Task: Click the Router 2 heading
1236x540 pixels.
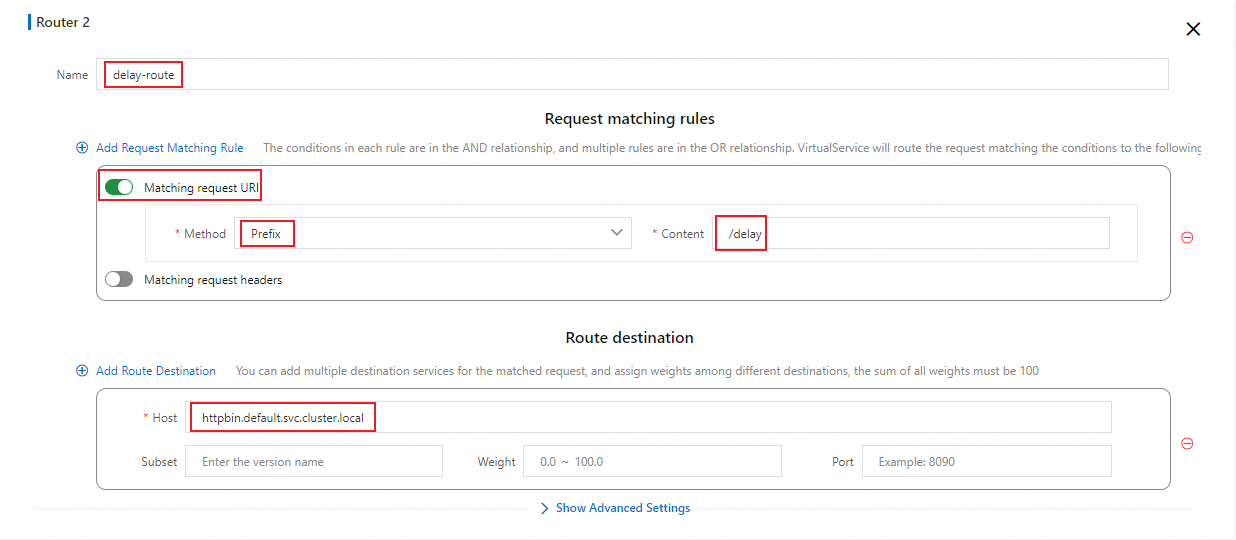Action: 63,22
